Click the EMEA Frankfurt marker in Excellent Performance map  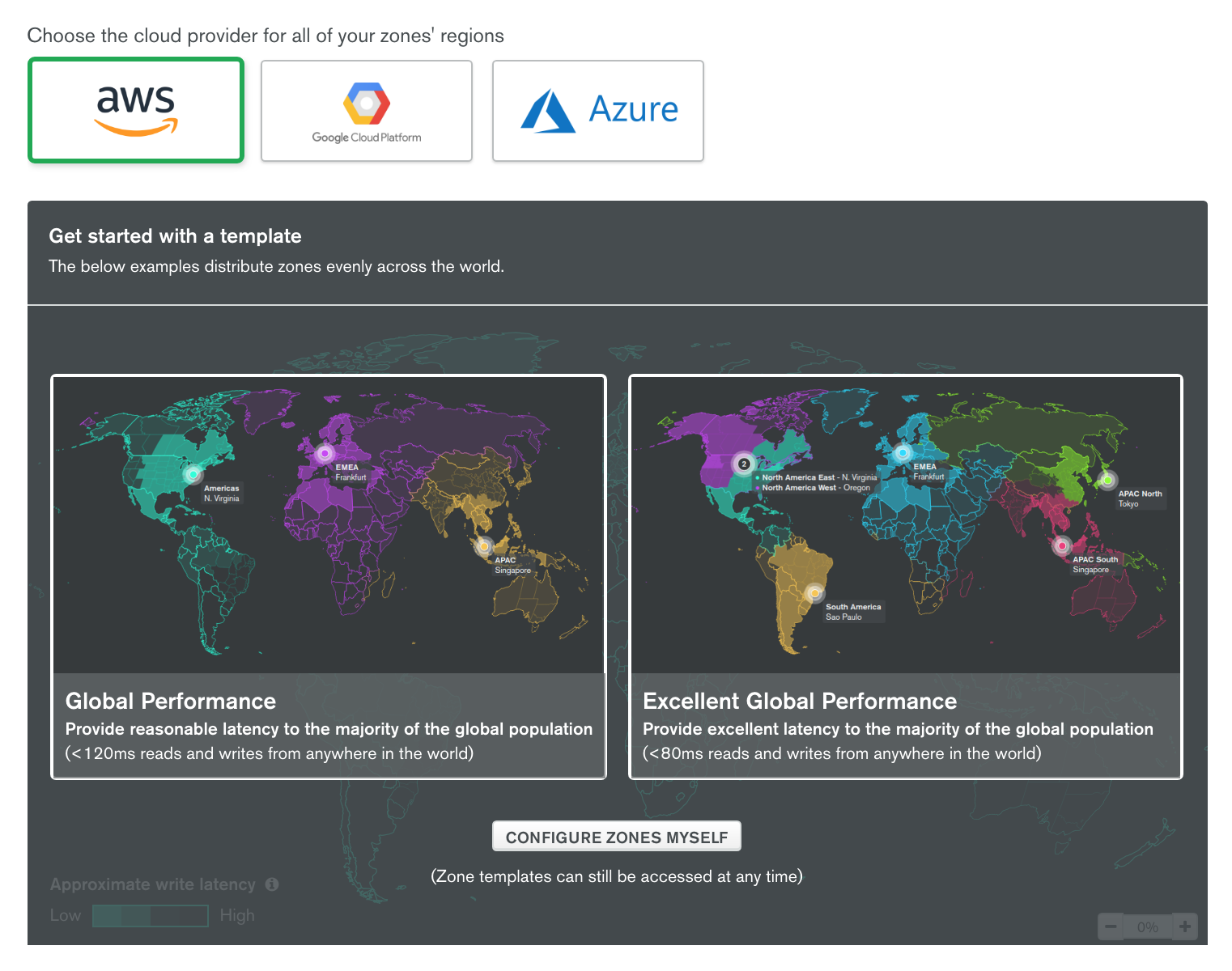[x=902, y=453]
